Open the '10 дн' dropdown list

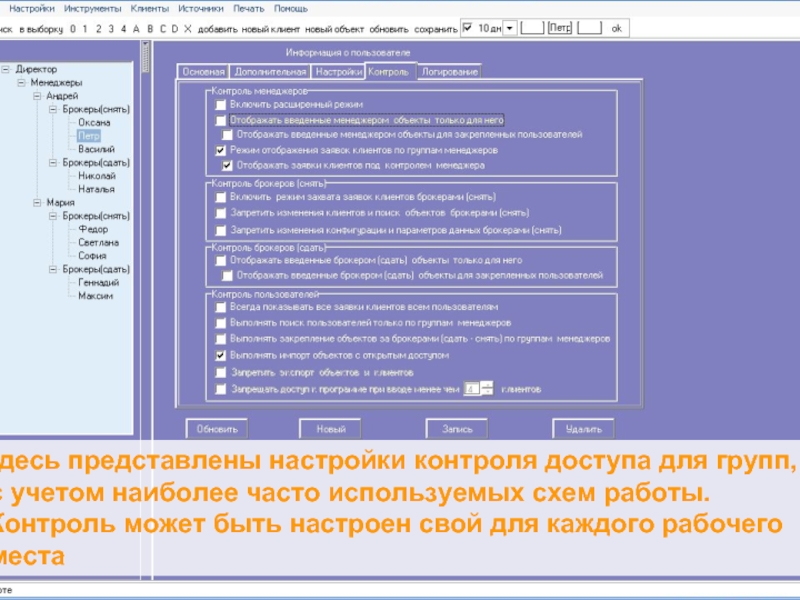[x=510, y=28]
